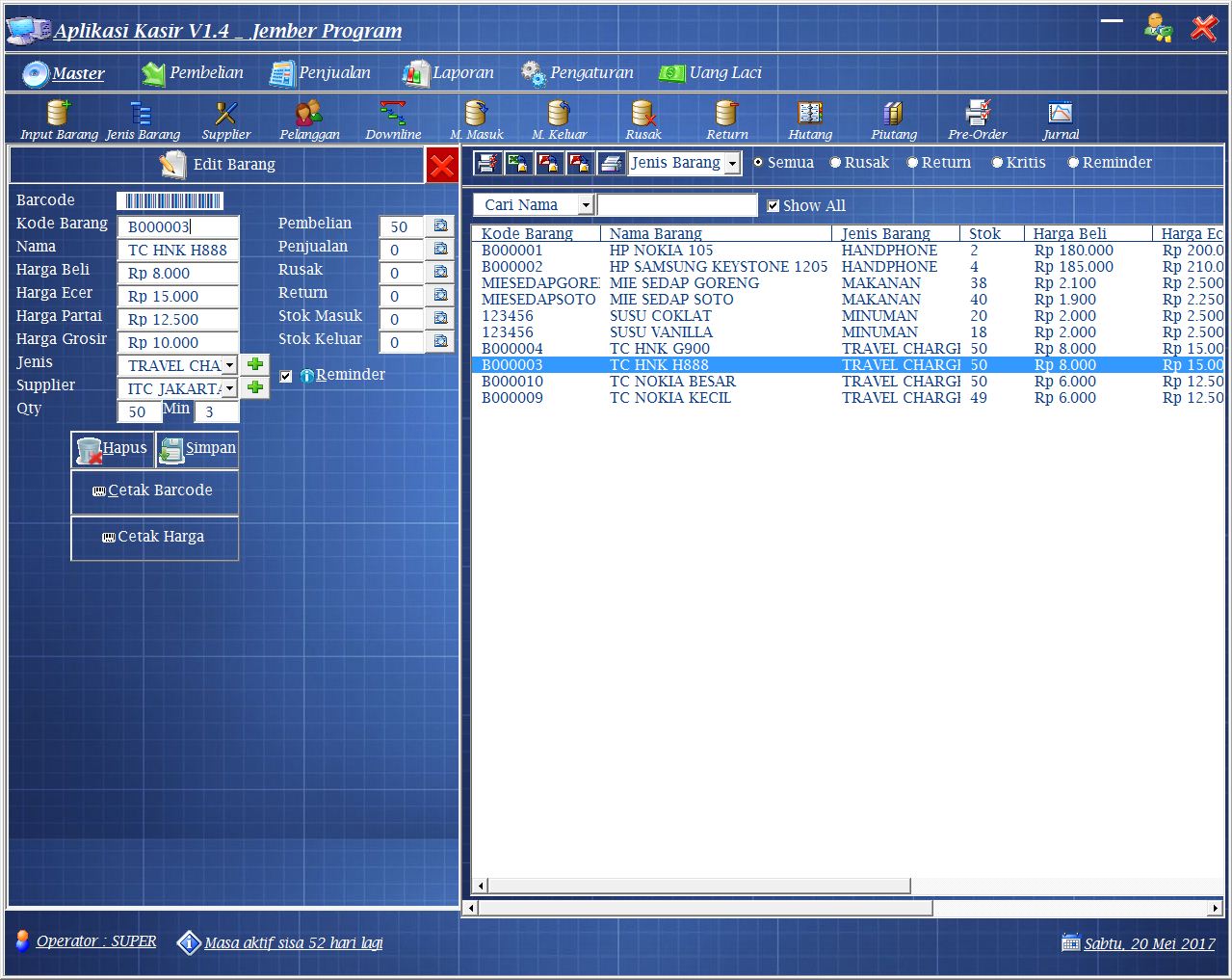The image size is (1232, 980).
Task: Click the red X closing Edit Barang panel
Action: tap(442, 165)
